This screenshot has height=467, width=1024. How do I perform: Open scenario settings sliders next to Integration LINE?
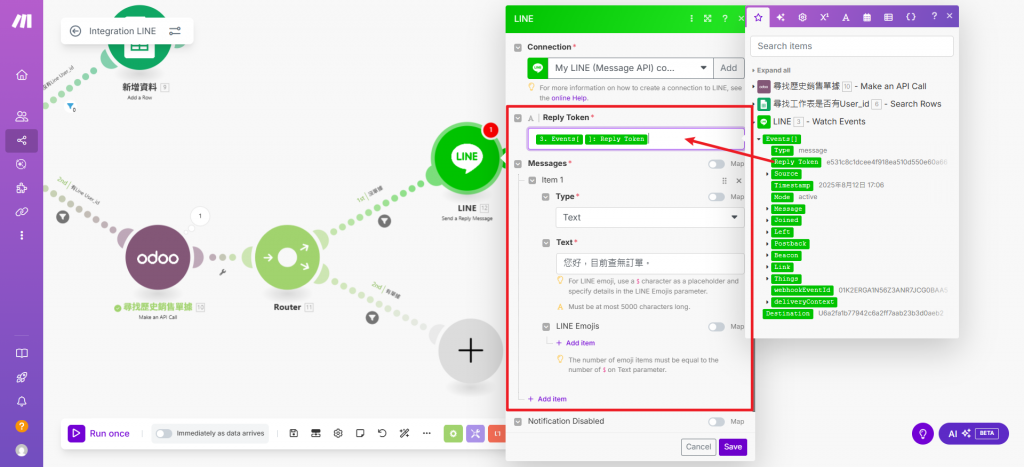click(x=174, y=31)
